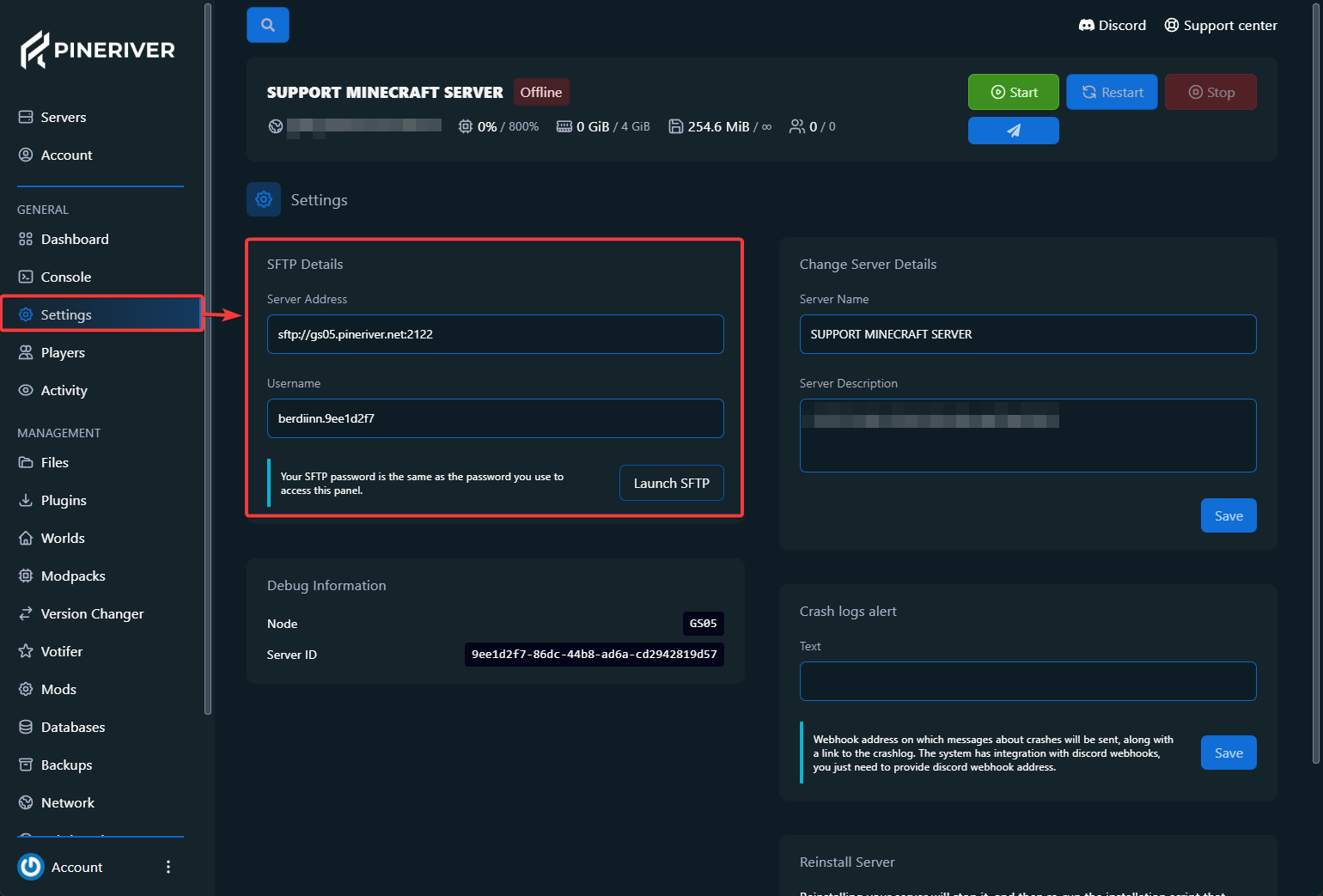Click the Crash logs alert heading
This screenshot has height=896, width=1323.
[848, 611]
